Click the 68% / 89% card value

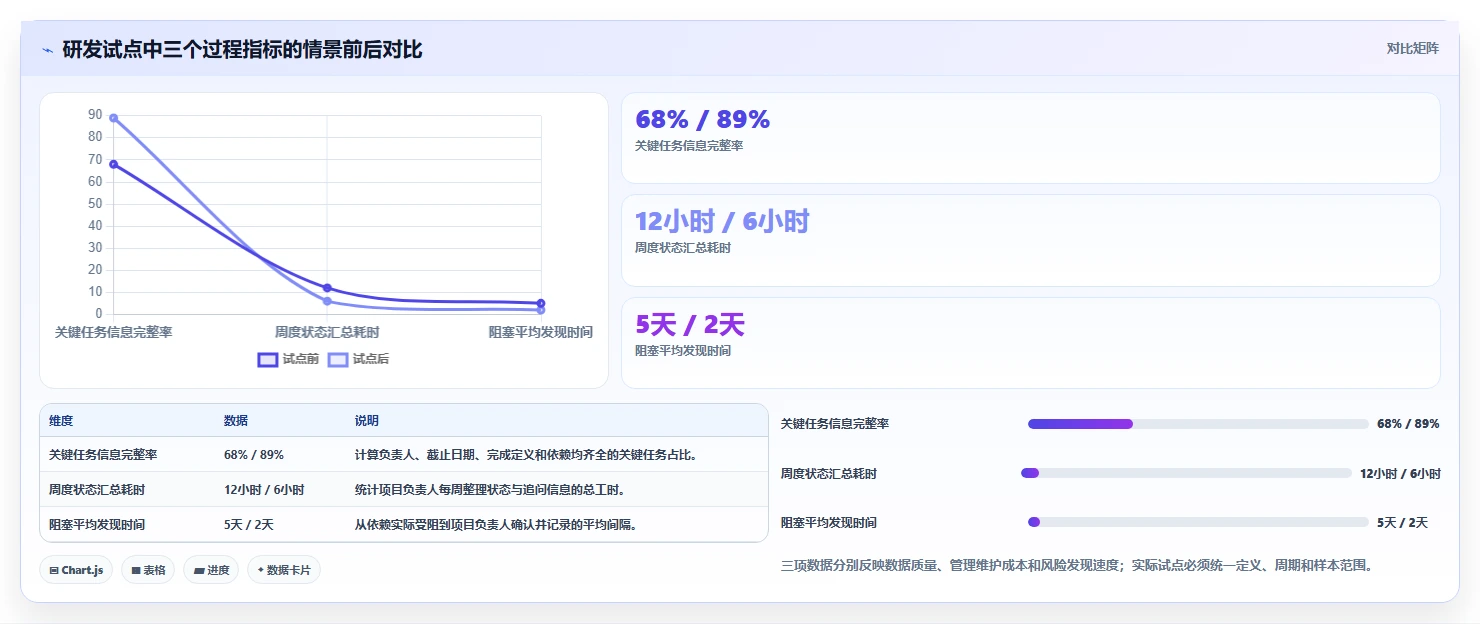click(x=703, y=119)
